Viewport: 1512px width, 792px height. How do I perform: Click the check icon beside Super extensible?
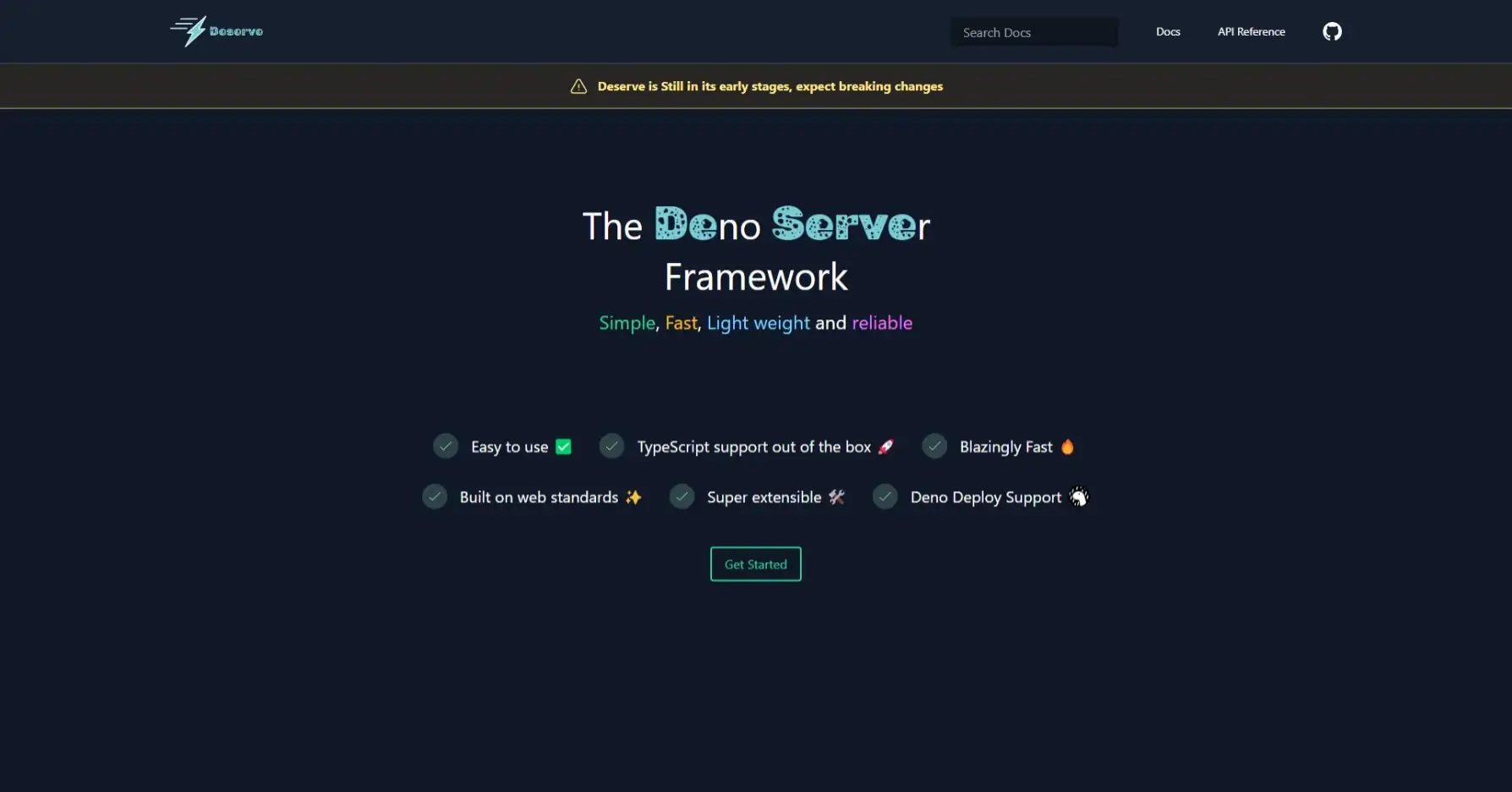point(682,496)
